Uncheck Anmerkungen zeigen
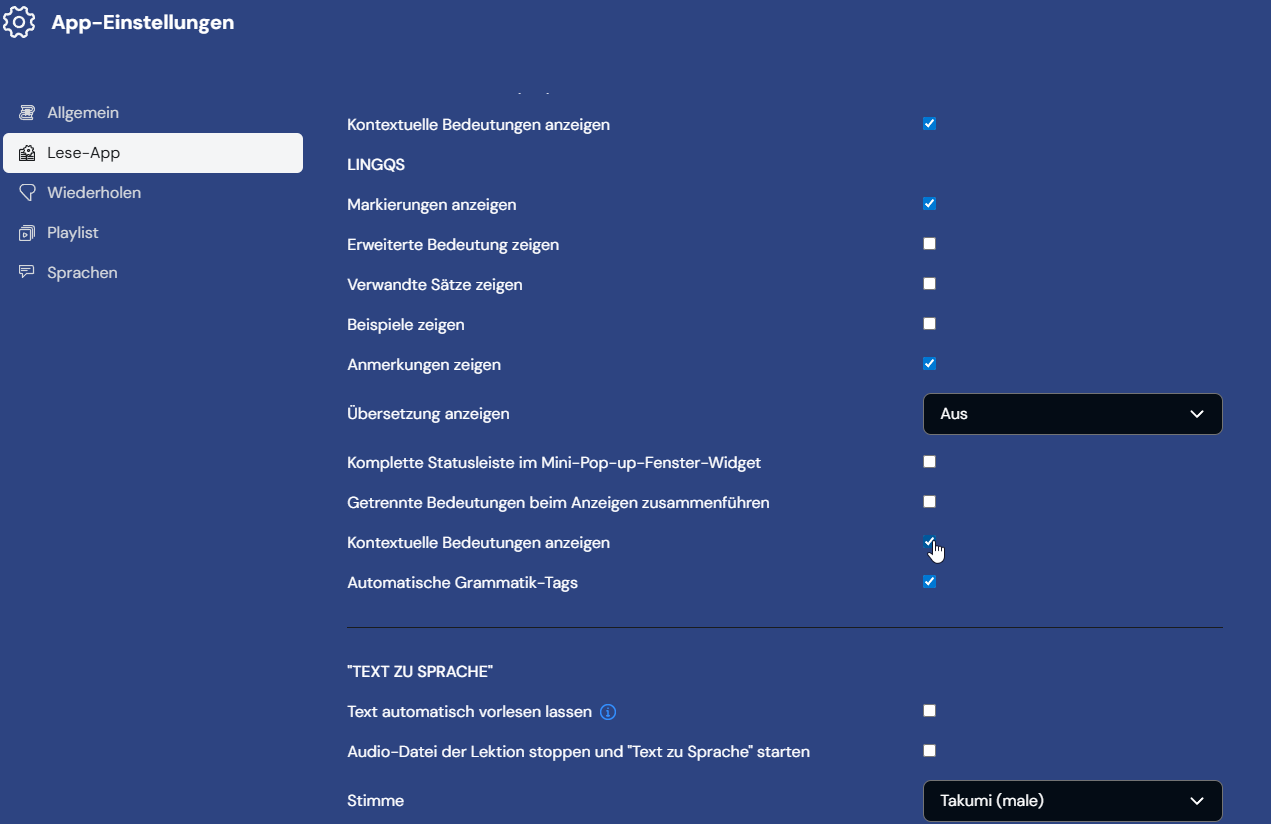 pos(929,364)
